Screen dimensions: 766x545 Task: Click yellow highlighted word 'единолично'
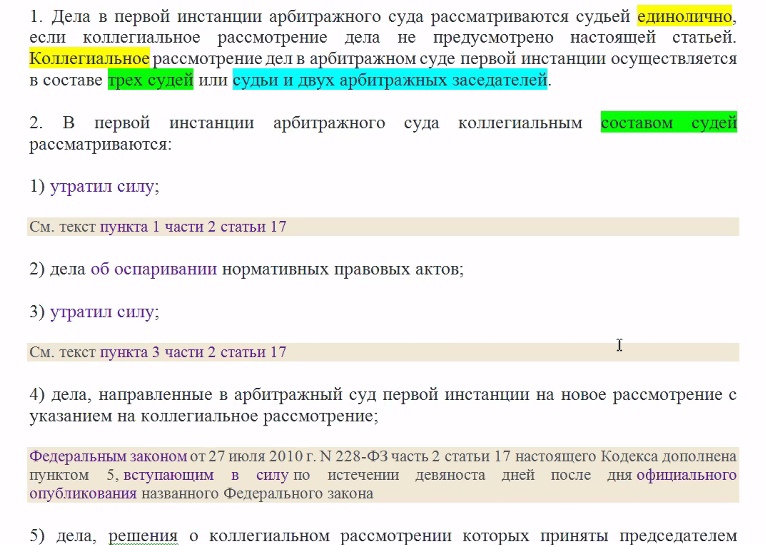684,17
